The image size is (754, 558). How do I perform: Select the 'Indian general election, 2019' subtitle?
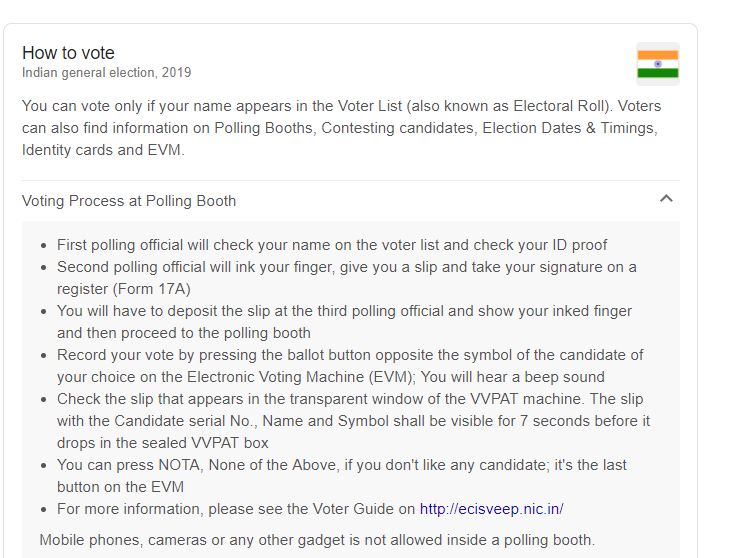click(107, 73)
